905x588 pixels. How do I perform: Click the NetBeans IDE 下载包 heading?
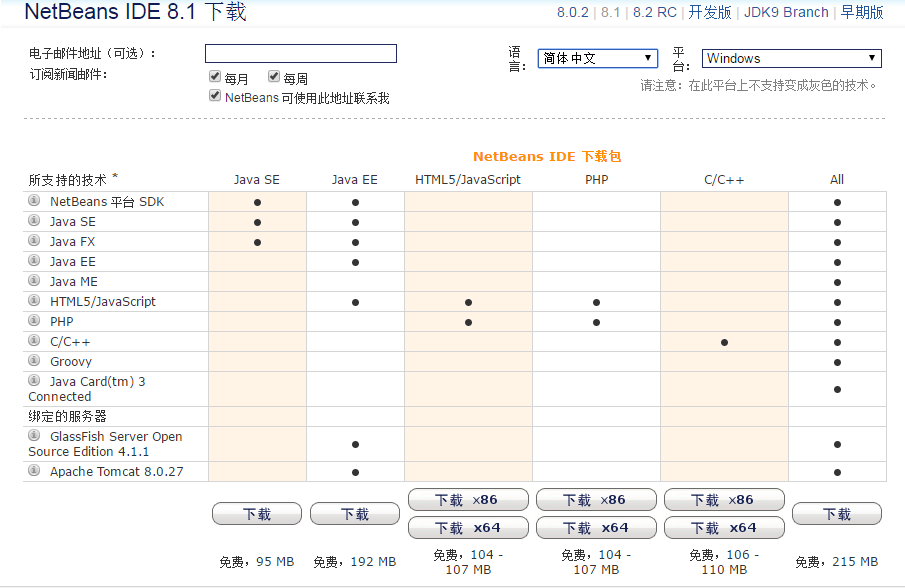pyautogui.click(x=547, y=156)
